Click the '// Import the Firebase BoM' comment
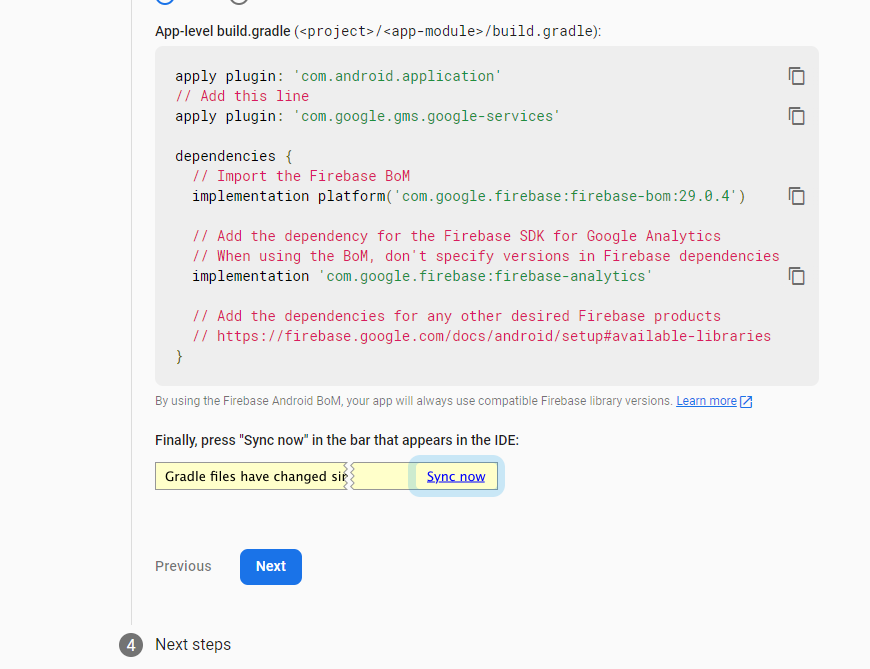The image size is (870, 669). click(x=301, y=176)
